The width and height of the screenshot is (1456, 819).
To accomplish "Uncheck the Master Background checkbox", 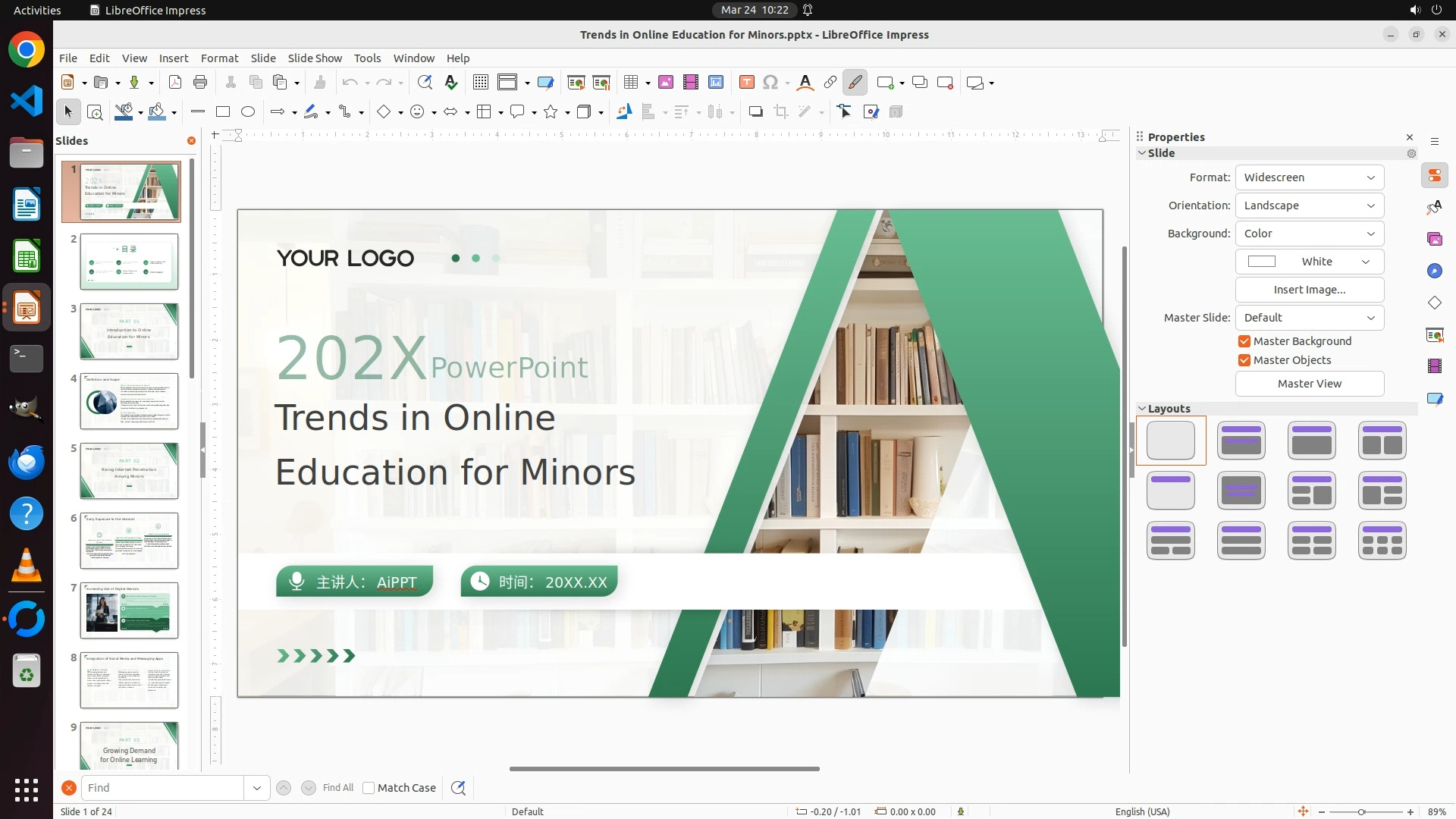I will tap(1244, 341).
